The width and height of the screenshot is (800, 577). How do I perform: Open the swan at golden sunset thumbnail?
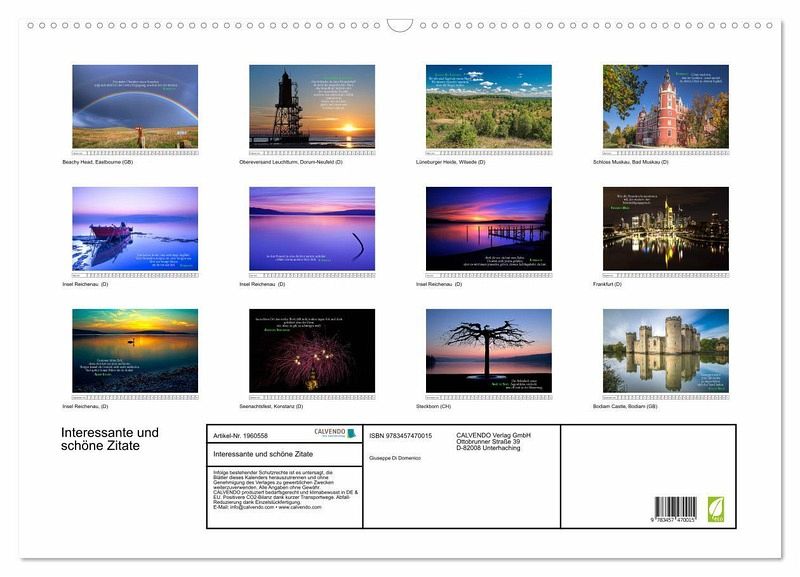[135, 350]
